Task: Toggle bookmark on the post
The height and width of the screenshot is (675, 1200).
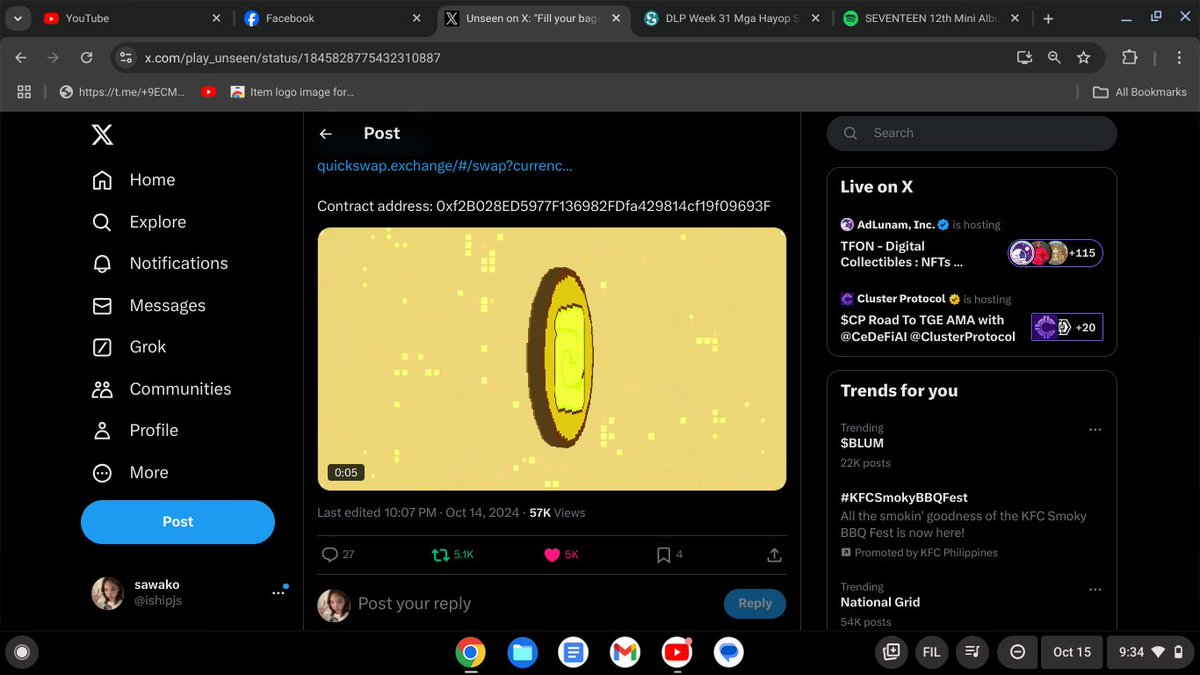Action: click(669, 554)
